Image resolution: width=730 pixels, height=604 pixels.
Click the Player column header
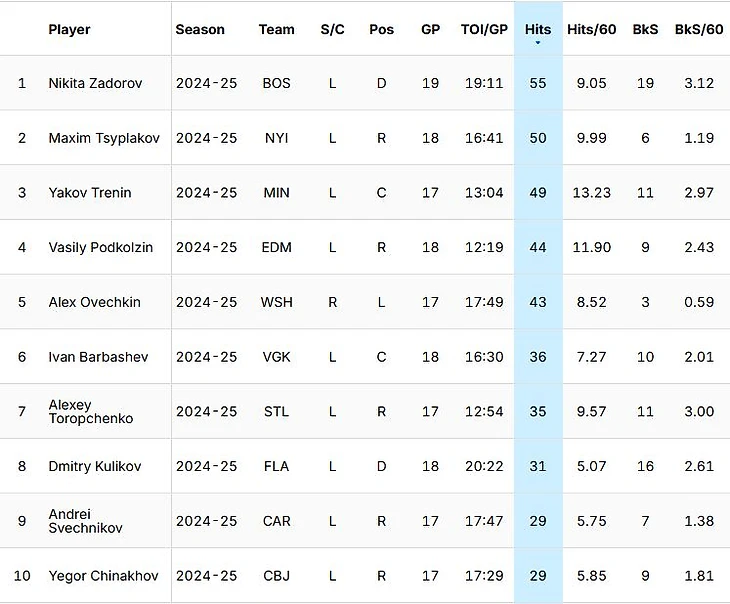[x=69, y=29]
